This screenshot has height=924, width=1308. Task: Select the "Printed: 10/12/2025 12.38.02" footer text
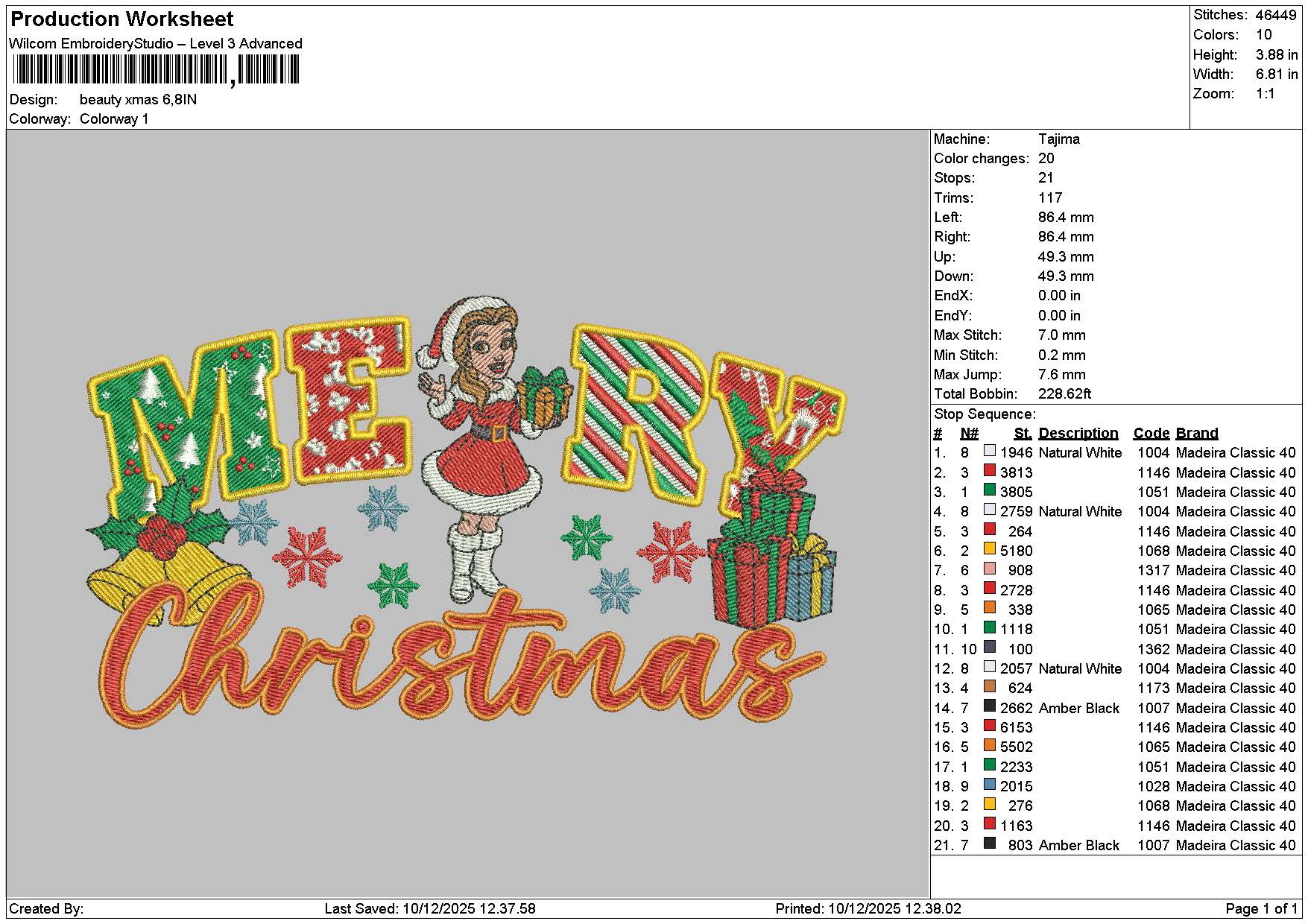point(868,909)
